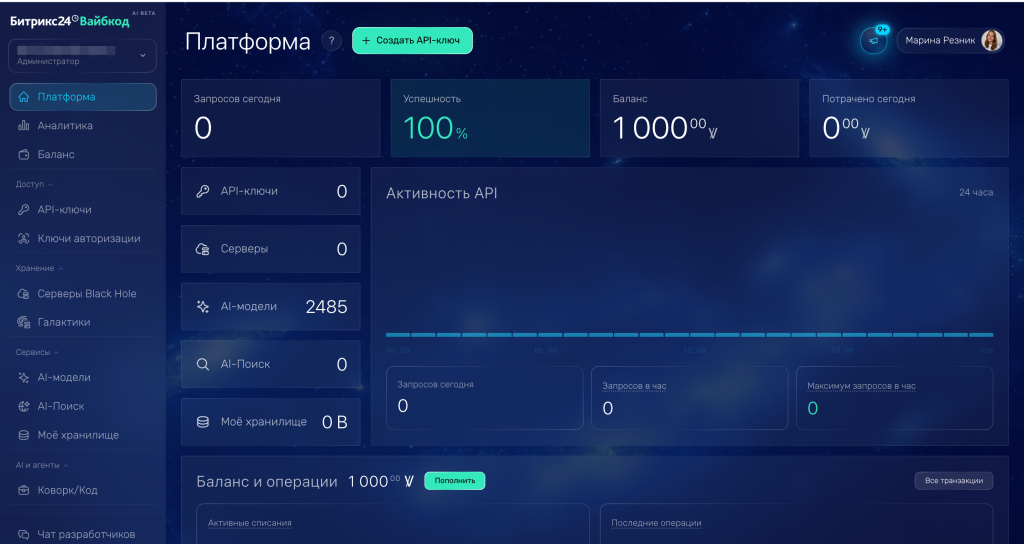Go to Аналитика in the sidebar
The height and width of the screenshot is (544, 1024).
click(x=83, y=125)
